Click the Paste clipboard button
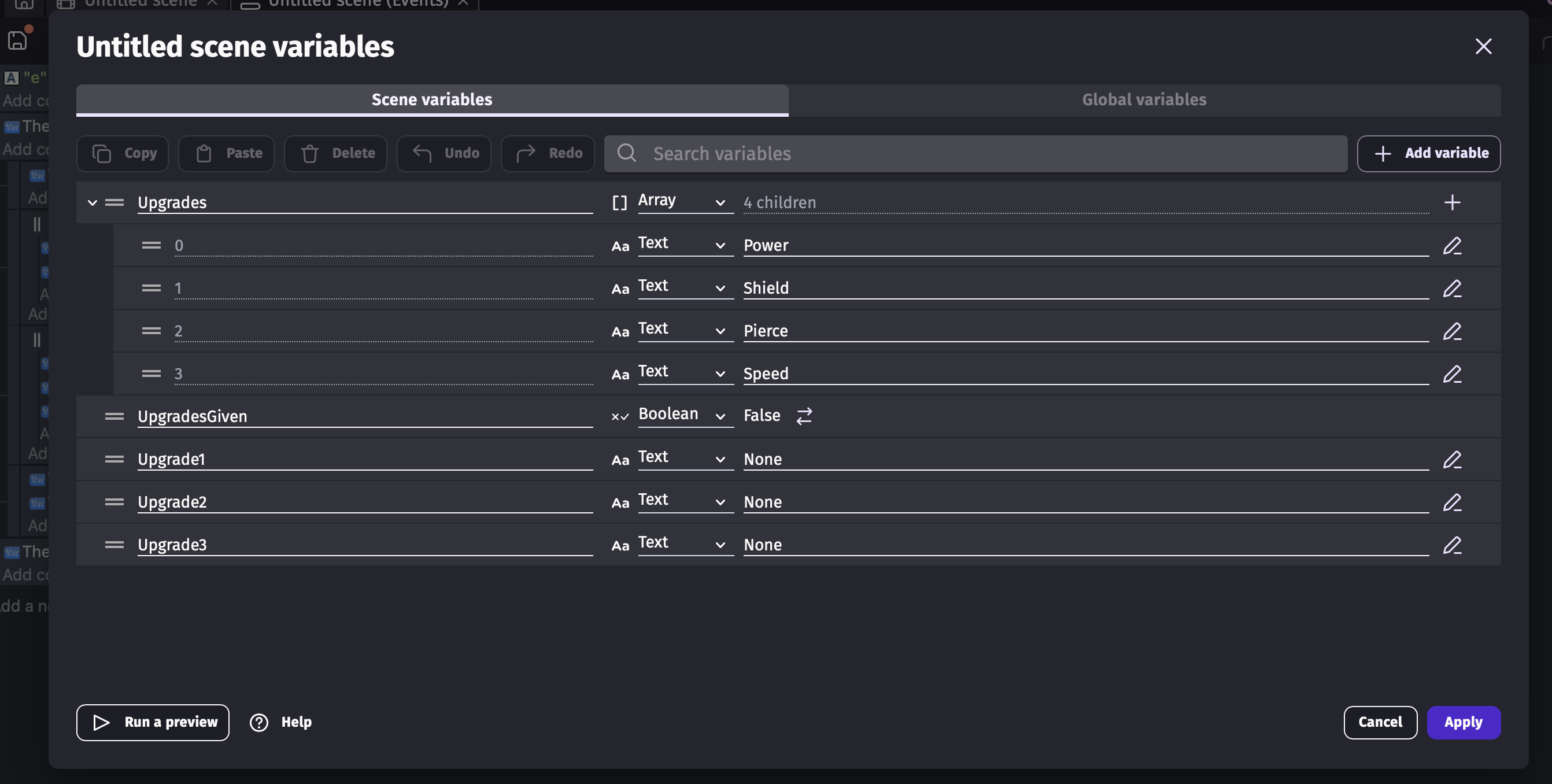The image size is (1552, 784). (227, 154)
